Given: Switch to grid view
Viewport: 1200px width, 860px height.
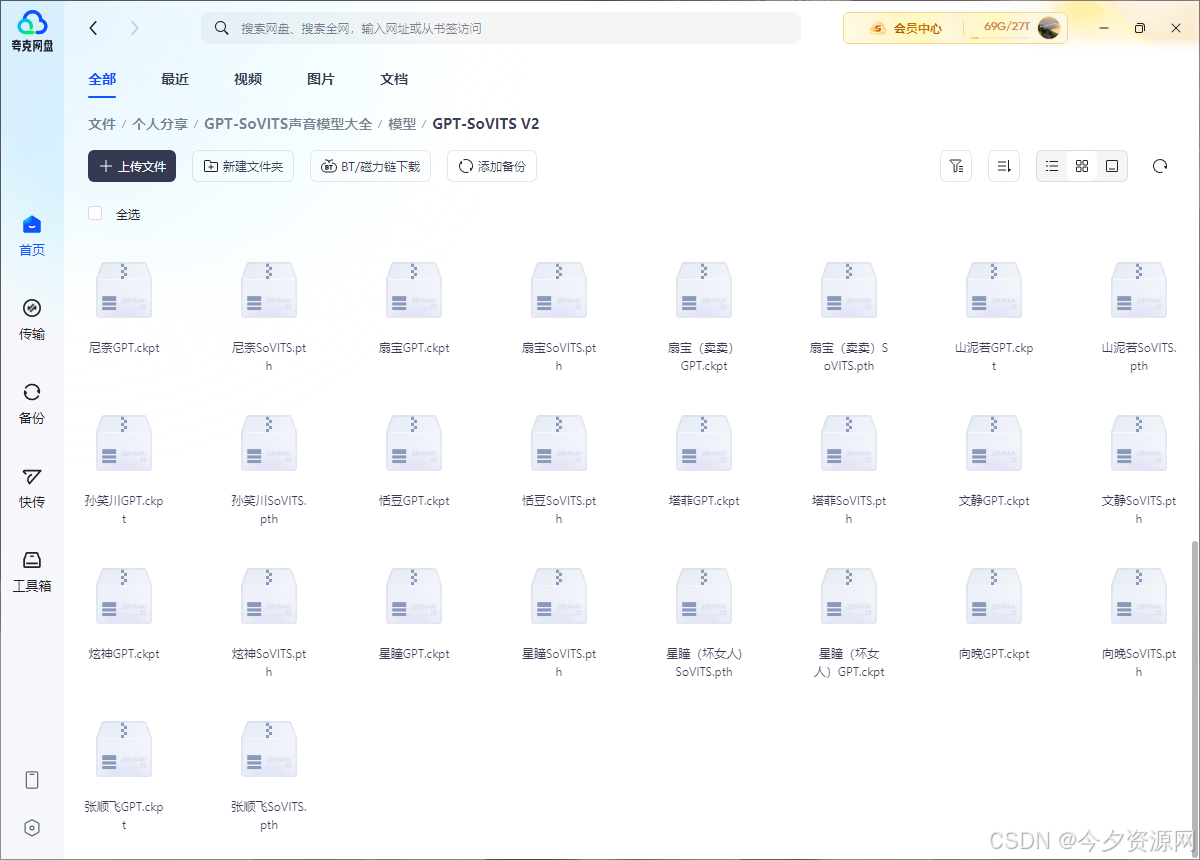Looking at the screenshot, I should tap(1082, 166).
